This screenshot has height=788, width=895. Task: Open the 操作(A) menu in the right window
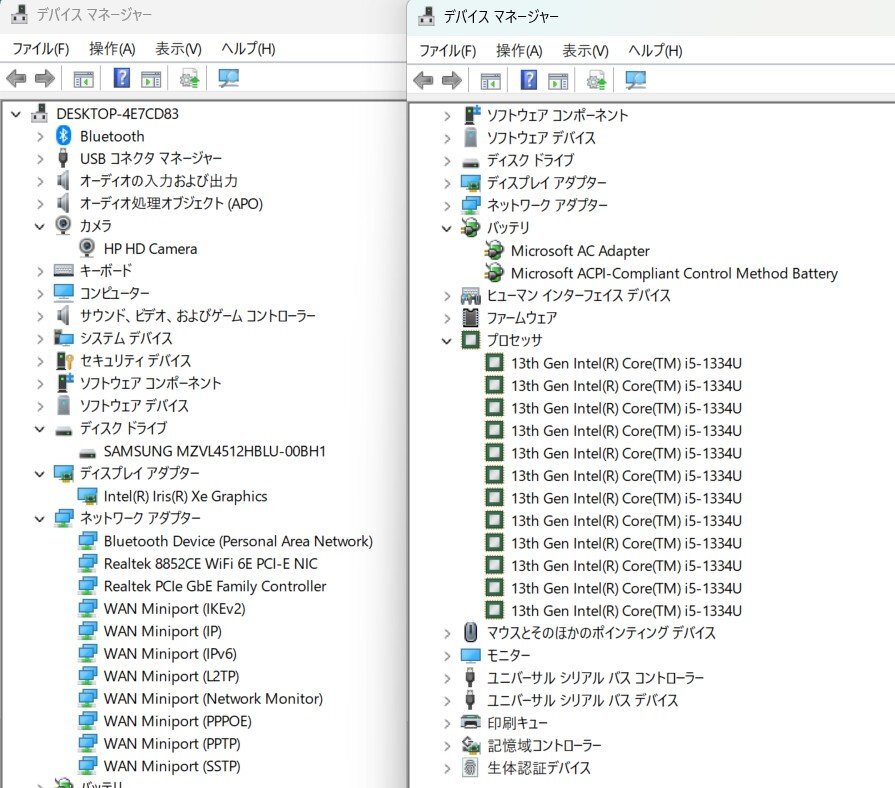coord(519,51)
